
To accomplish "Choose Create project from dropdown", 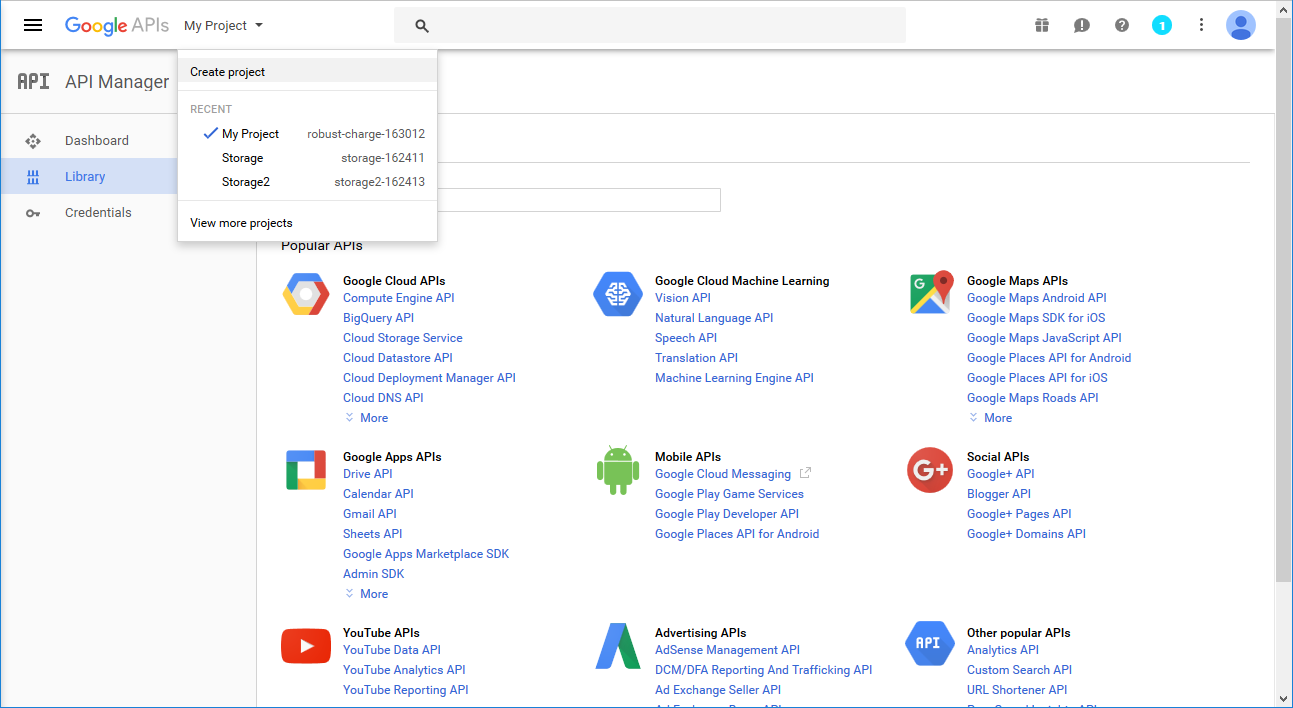I will coord(228,72).
